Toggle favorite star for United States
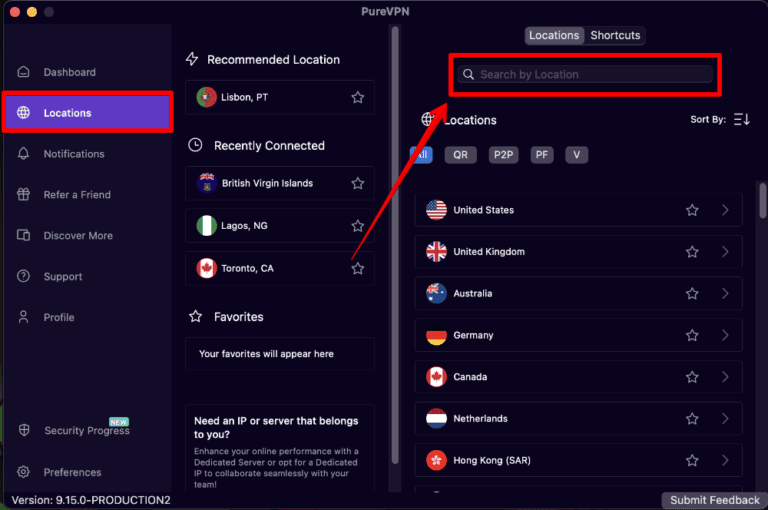Viewport: 768px width, 510px height. click(x=692, y=210)
